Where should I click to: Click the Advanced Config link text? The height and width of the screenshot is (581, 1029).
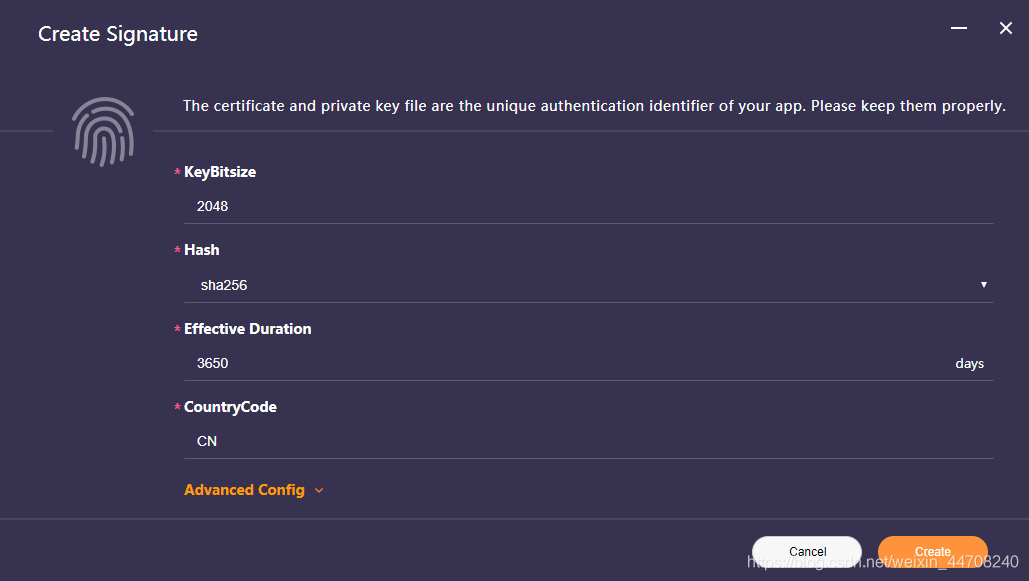244,490
